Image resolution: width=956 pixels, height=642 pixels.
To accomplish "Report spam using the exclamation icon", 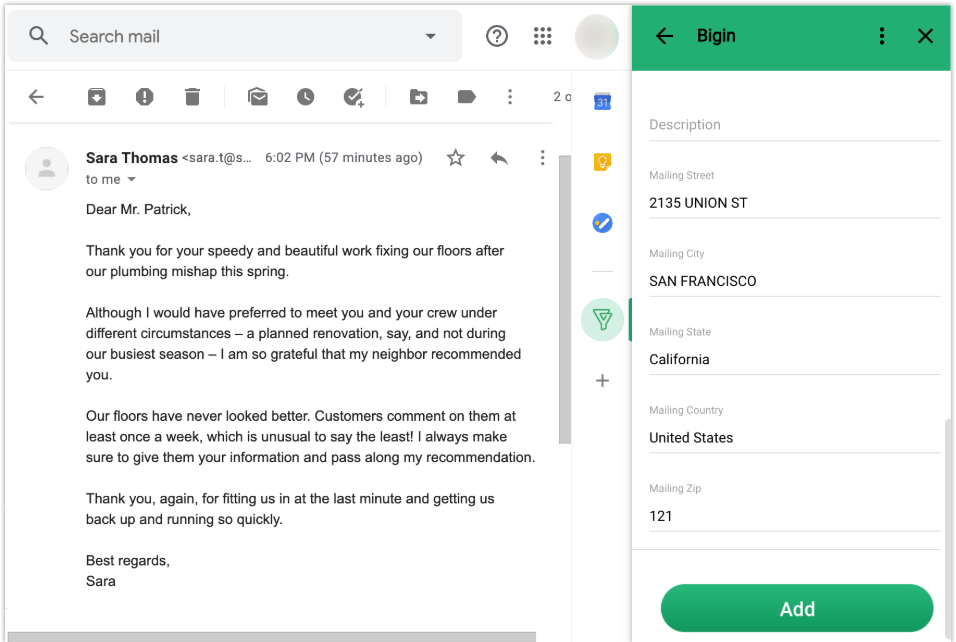I will [x=144, y=96].
